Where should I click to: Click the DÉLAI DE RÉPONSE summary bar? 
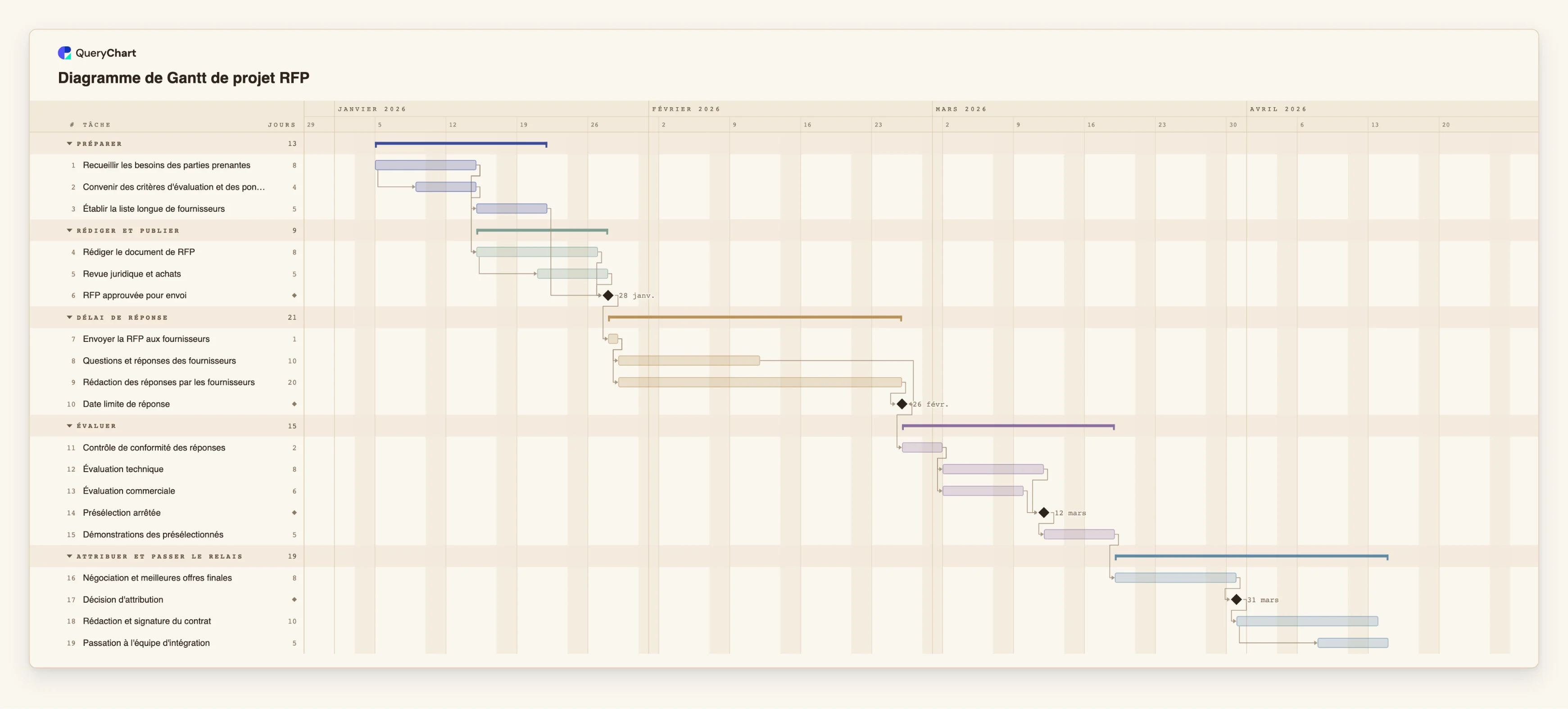point(755,318)
